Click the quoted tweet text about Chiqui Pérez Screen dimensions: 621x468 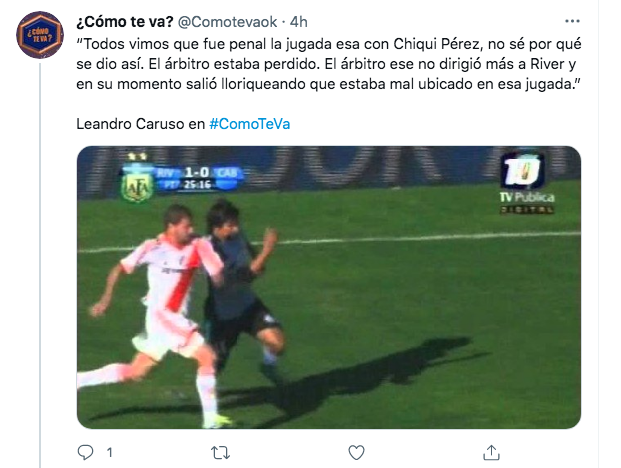click(x=329, y=64)
